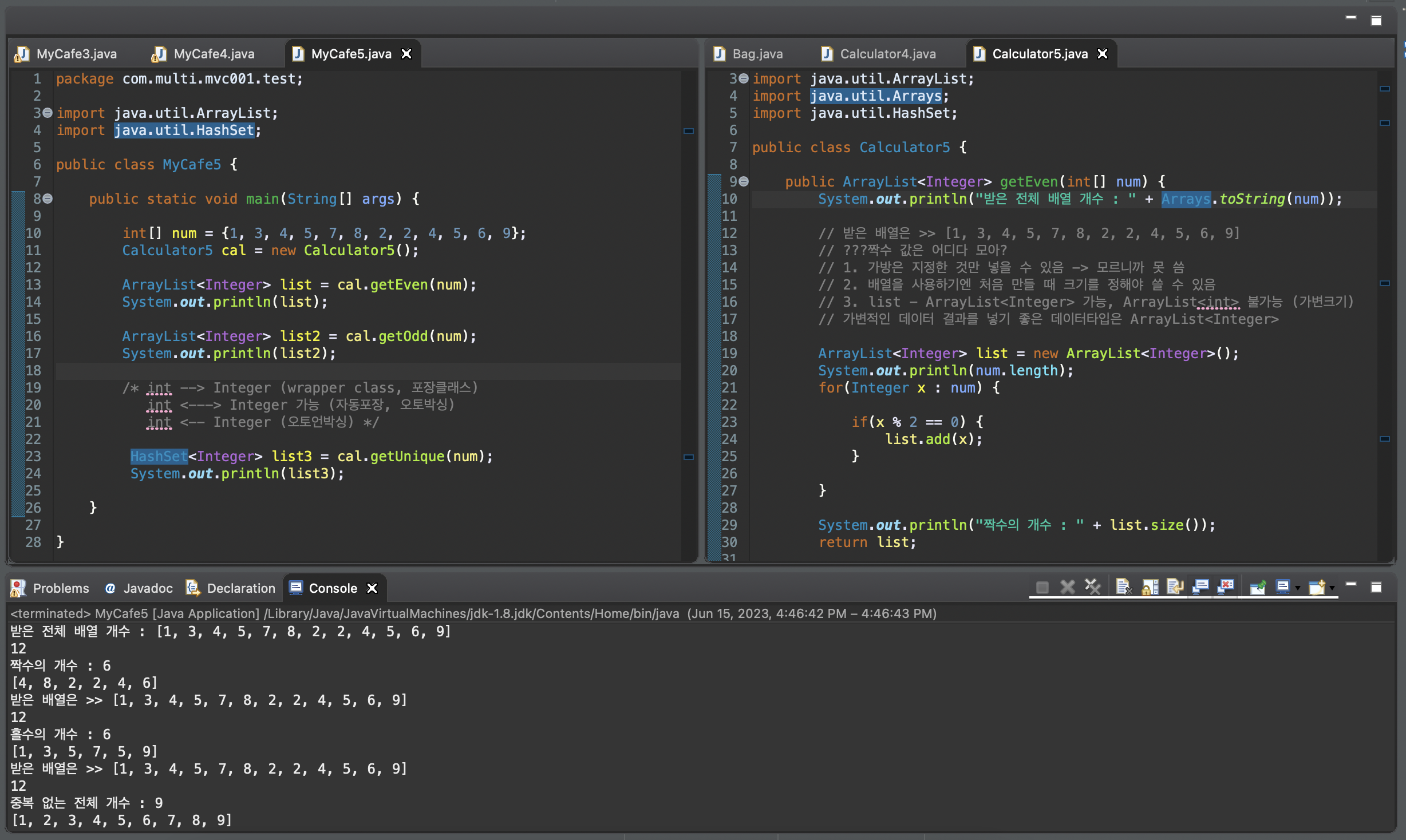This screenshot has width=1406, height=840.
Task: Toggle Show Console on Standard Out change
Action: click(1200, 587)
